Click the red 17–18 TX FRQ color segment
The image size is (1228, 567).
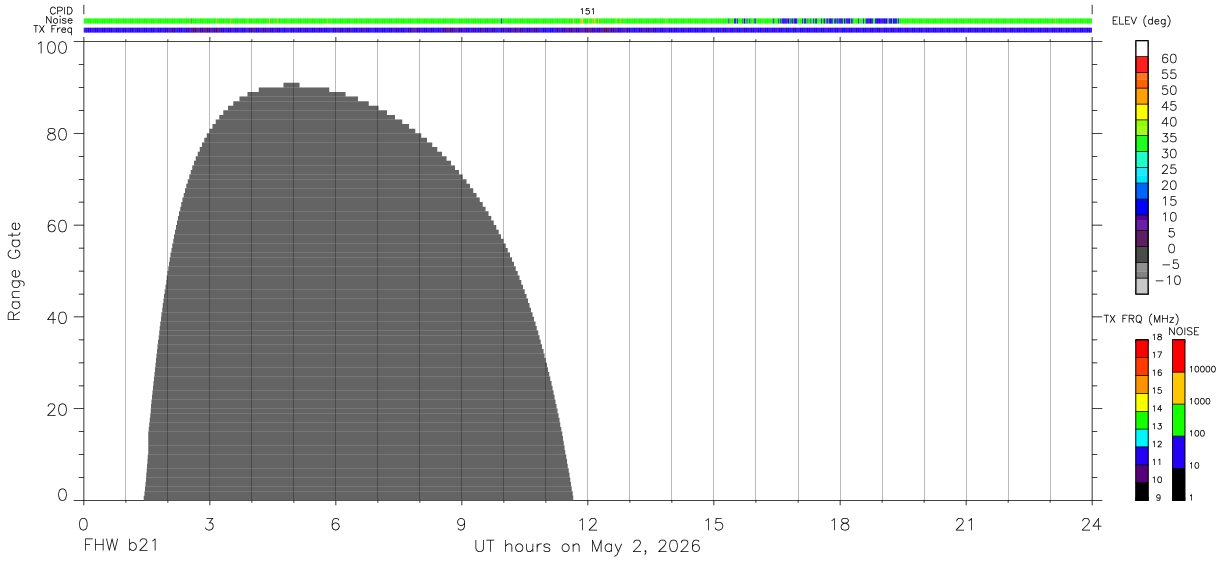point(1142,348)
